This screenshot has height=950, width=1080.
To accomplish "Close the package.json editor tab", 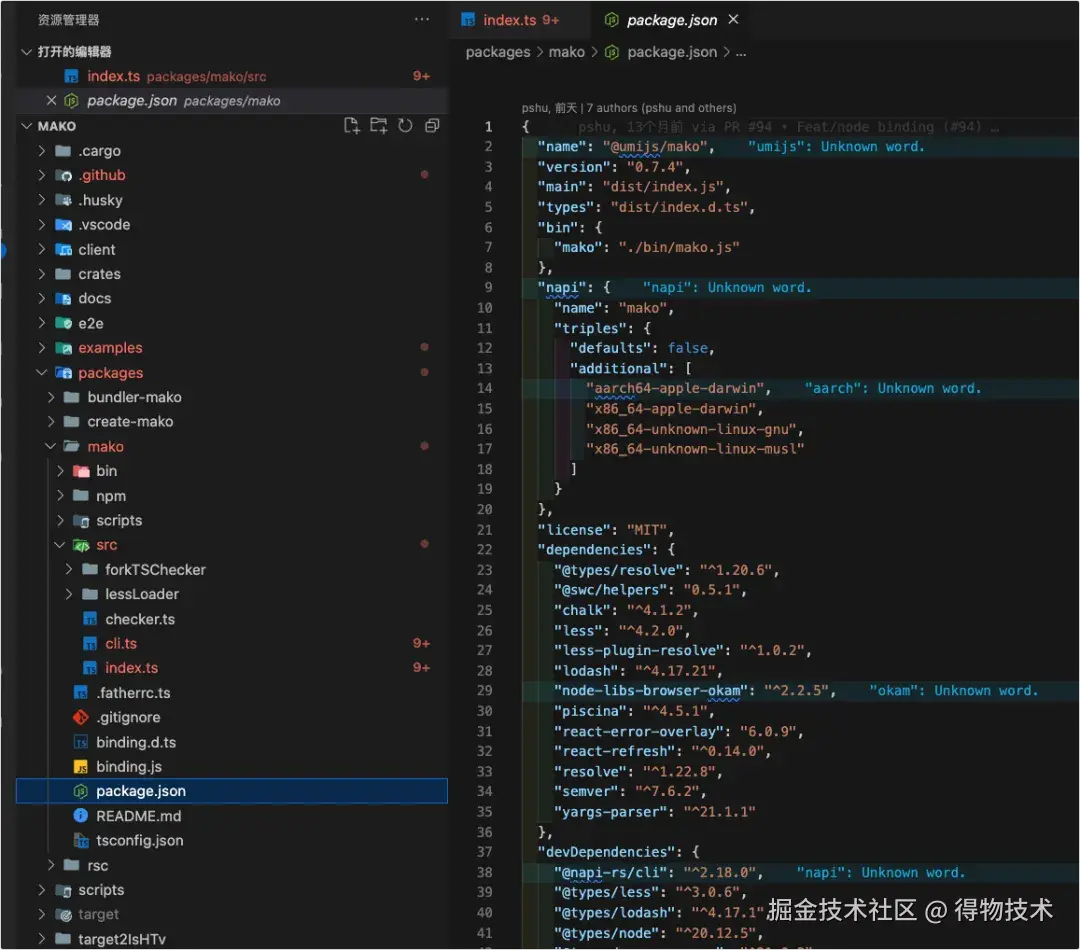I will (734, 19).
